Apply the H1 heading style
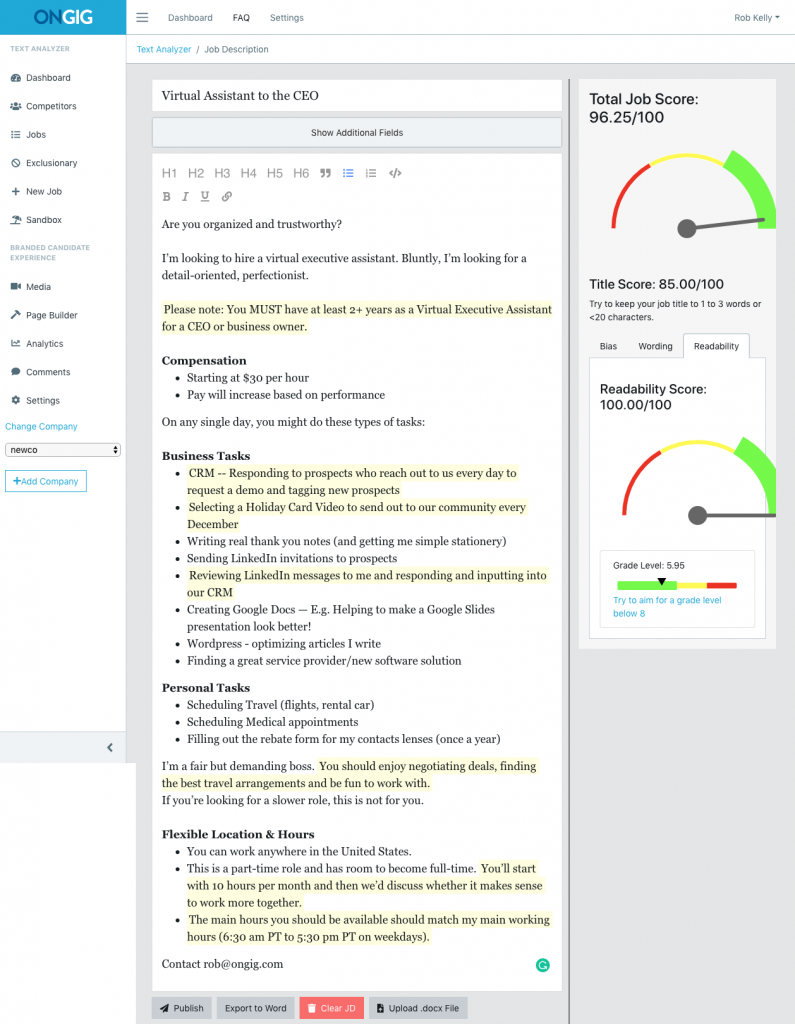This screenshot has width=795, height=1024. [170, 173]
